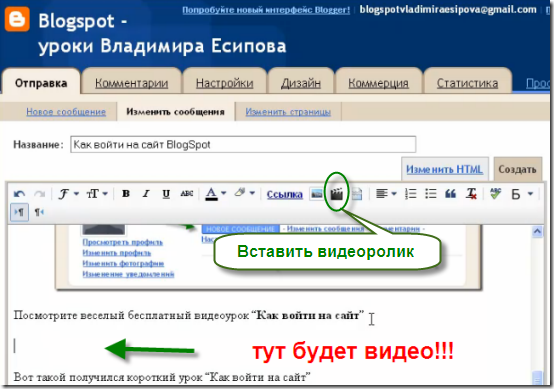Click the insert image icon
Viewport: 554px width, 389px height.
317,194
